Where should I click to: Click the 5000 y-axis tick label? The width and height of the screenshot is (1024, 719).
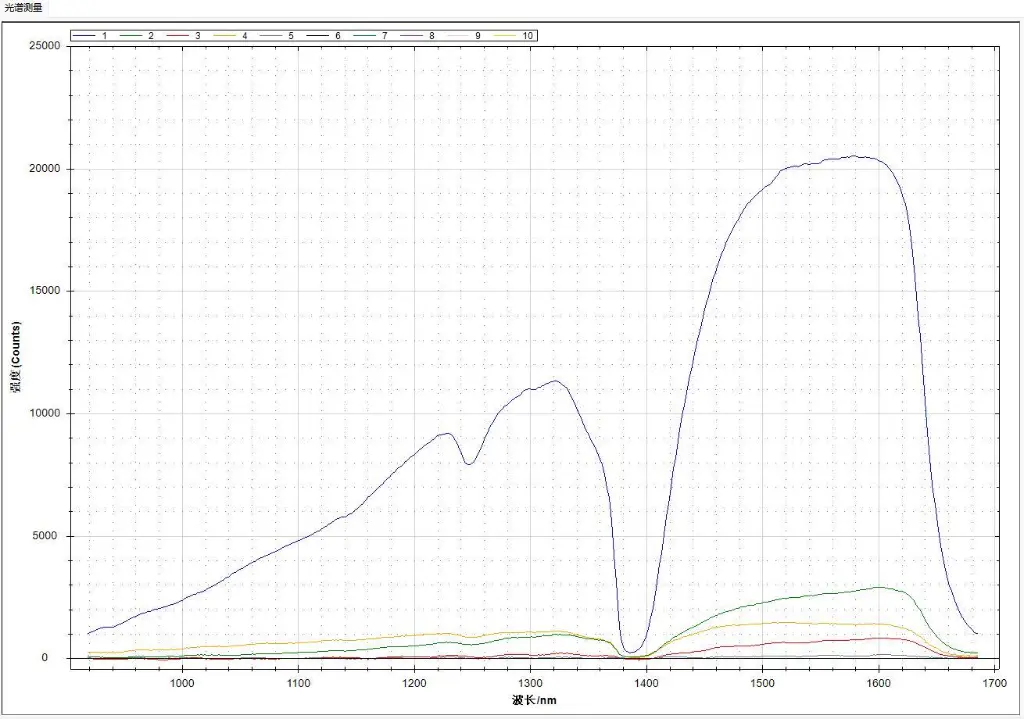click(x=48, y=535)
